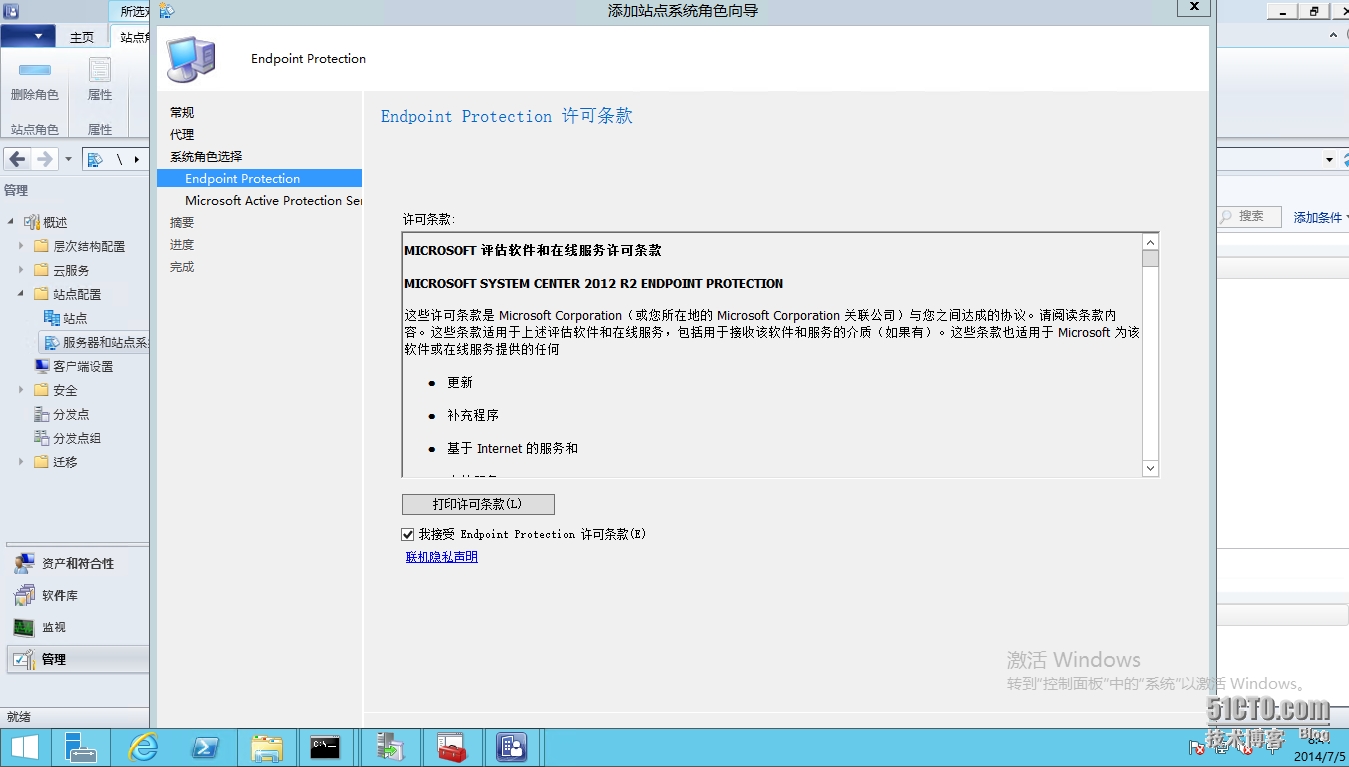Click the 属性 ribbon button icon

tap(100, 70)
